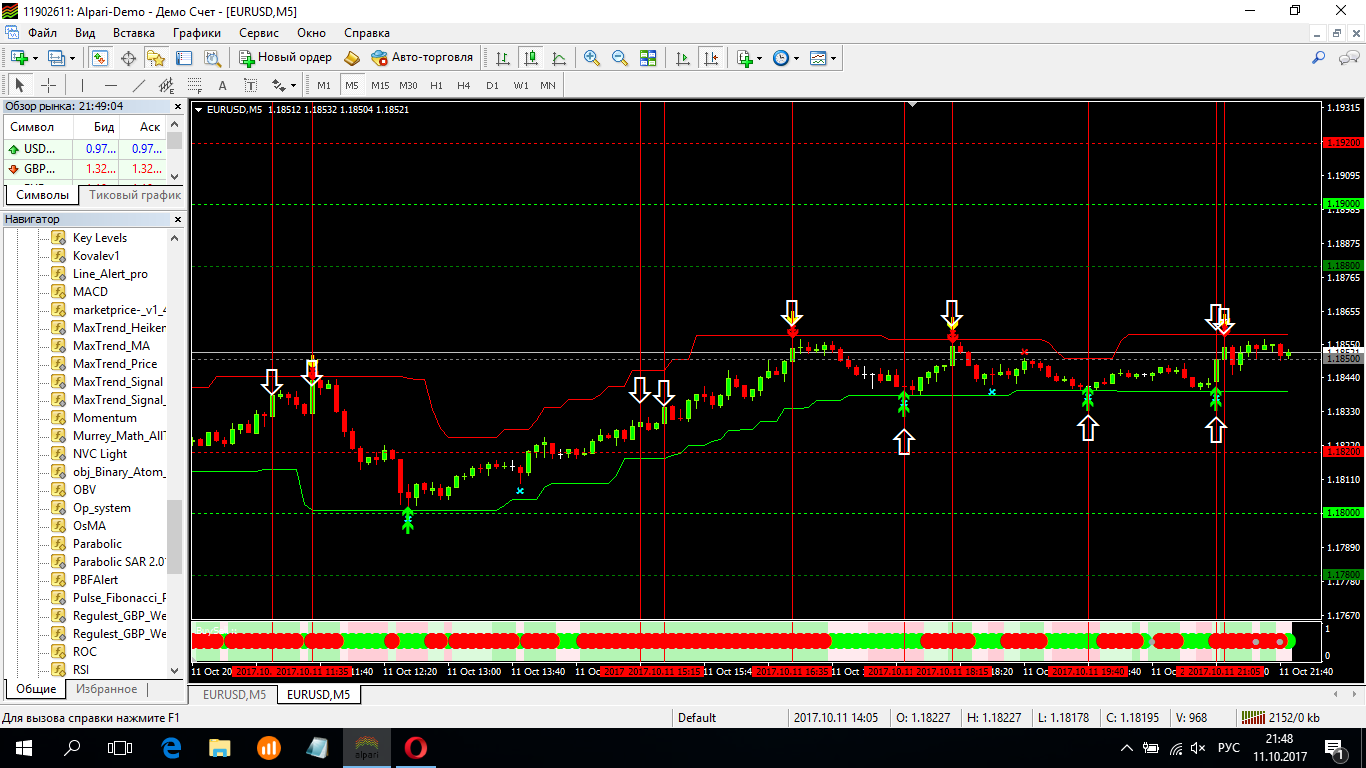Select the text label 'T' tool
Viewport: 1366px width, 768px height.
(x=250, y=85)
